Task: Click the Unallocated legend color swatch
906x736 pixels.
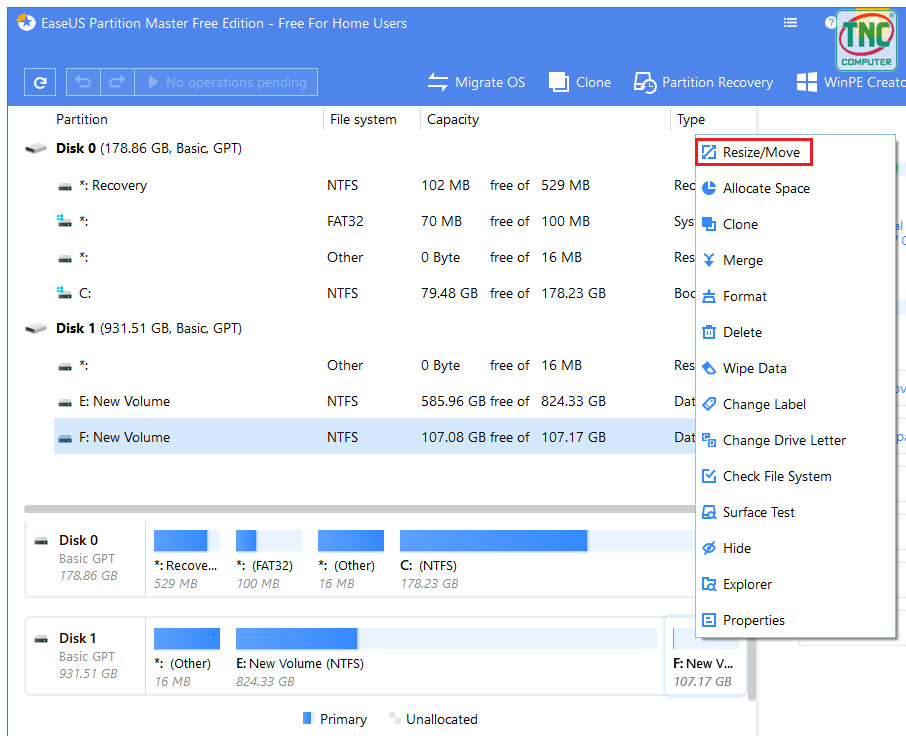Action: click(395, 718)
